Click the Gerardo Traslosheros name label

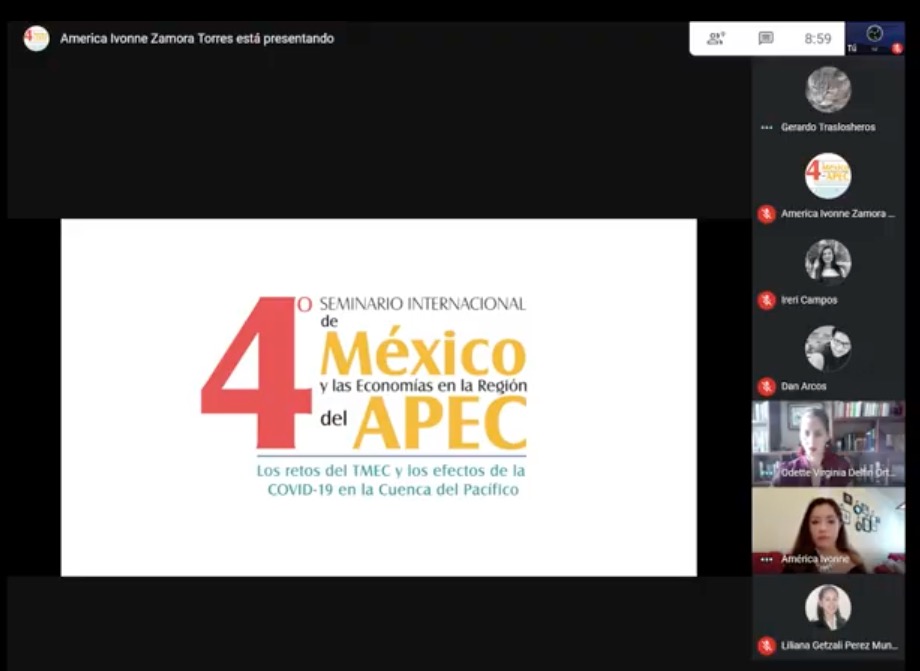tap(828, 127)
